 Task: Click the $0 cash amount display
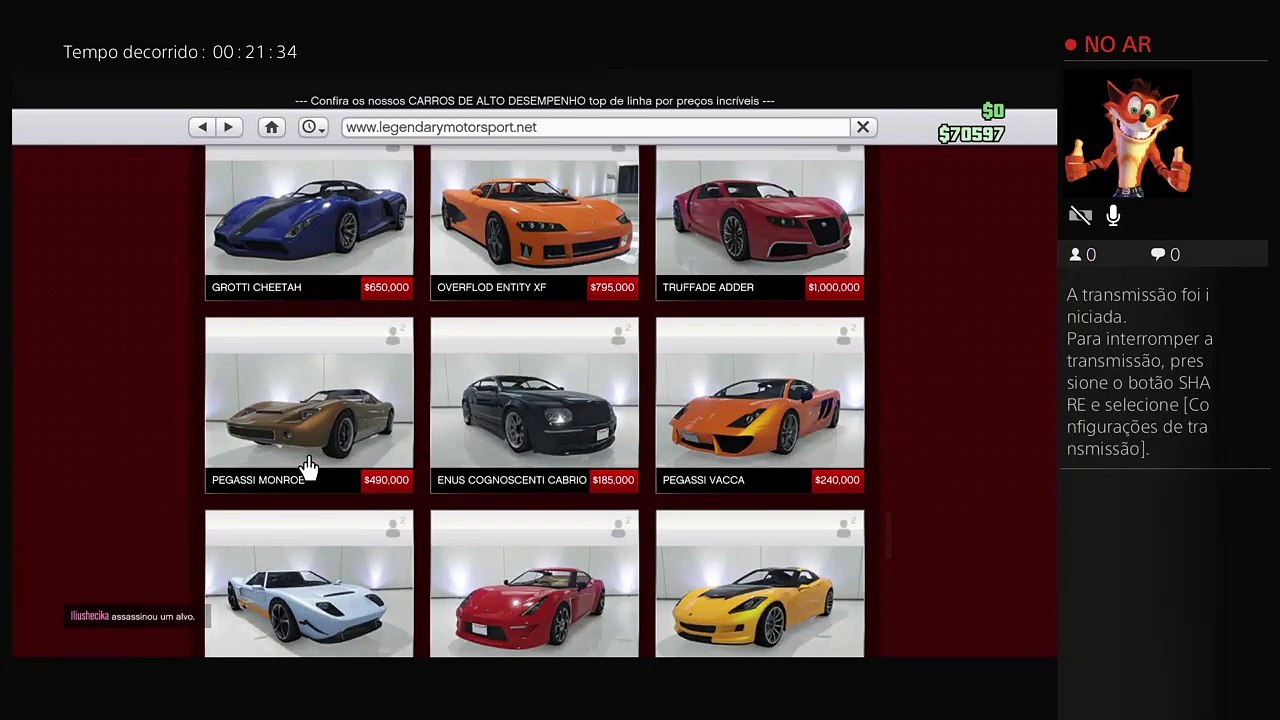[x=993, y=111]
